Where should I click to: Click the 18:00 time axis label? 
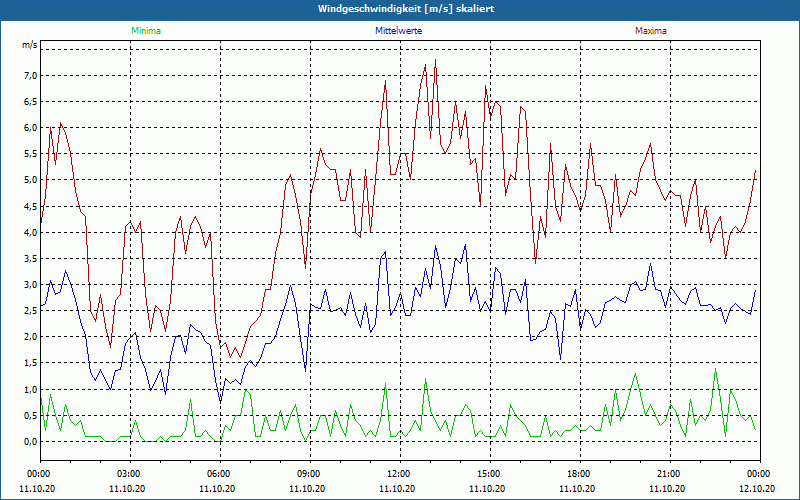(x=579, y=474)
